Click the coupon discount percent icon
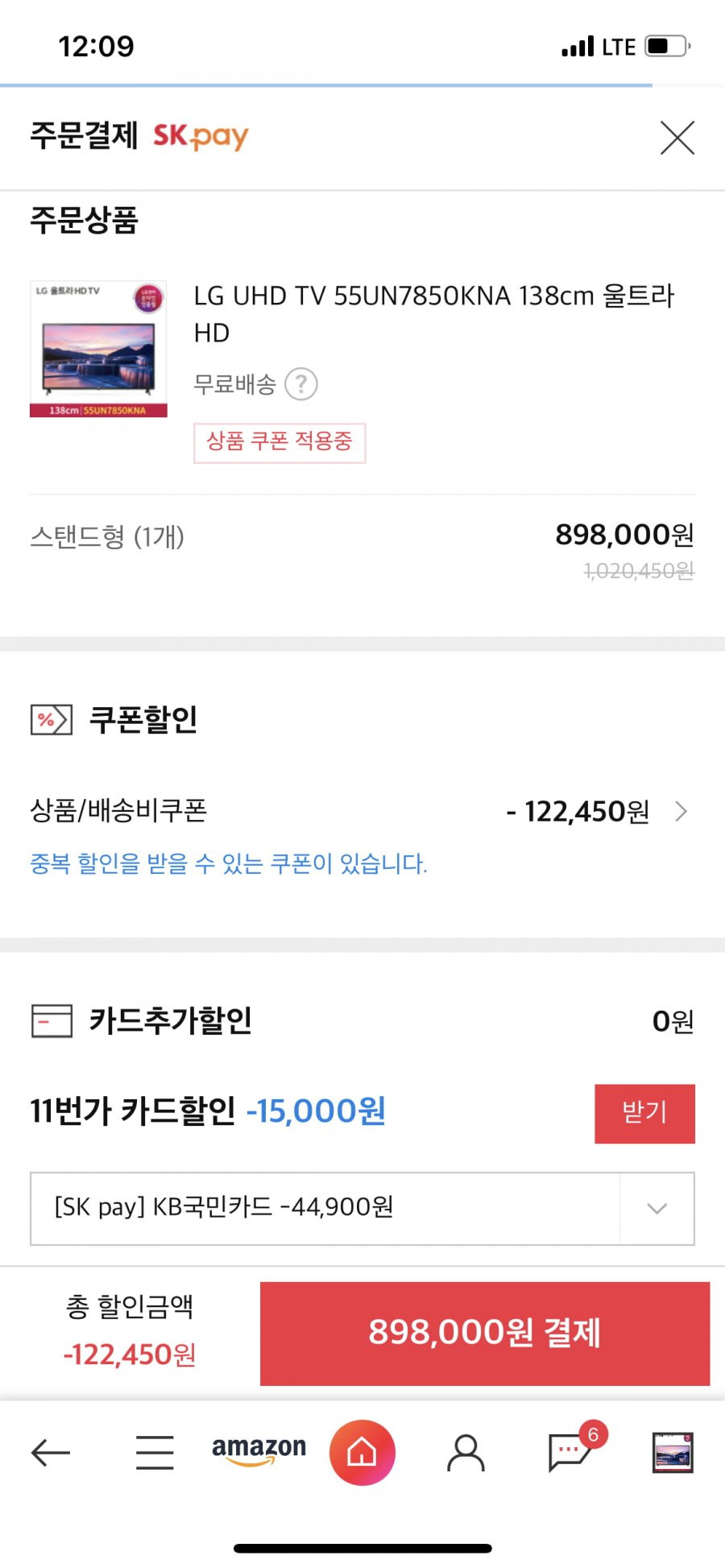 click(52, 719)
